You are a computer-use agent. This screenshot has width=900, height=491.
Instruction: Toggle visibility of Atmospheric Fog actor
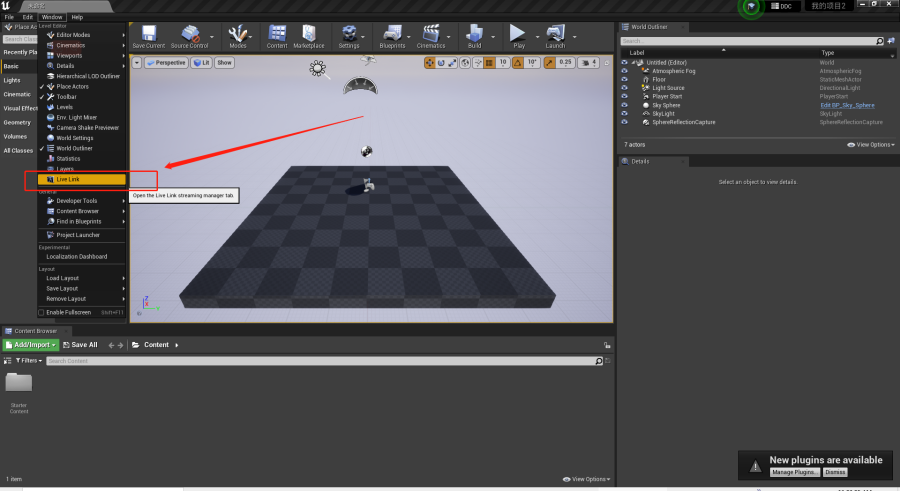coord(624,71)
